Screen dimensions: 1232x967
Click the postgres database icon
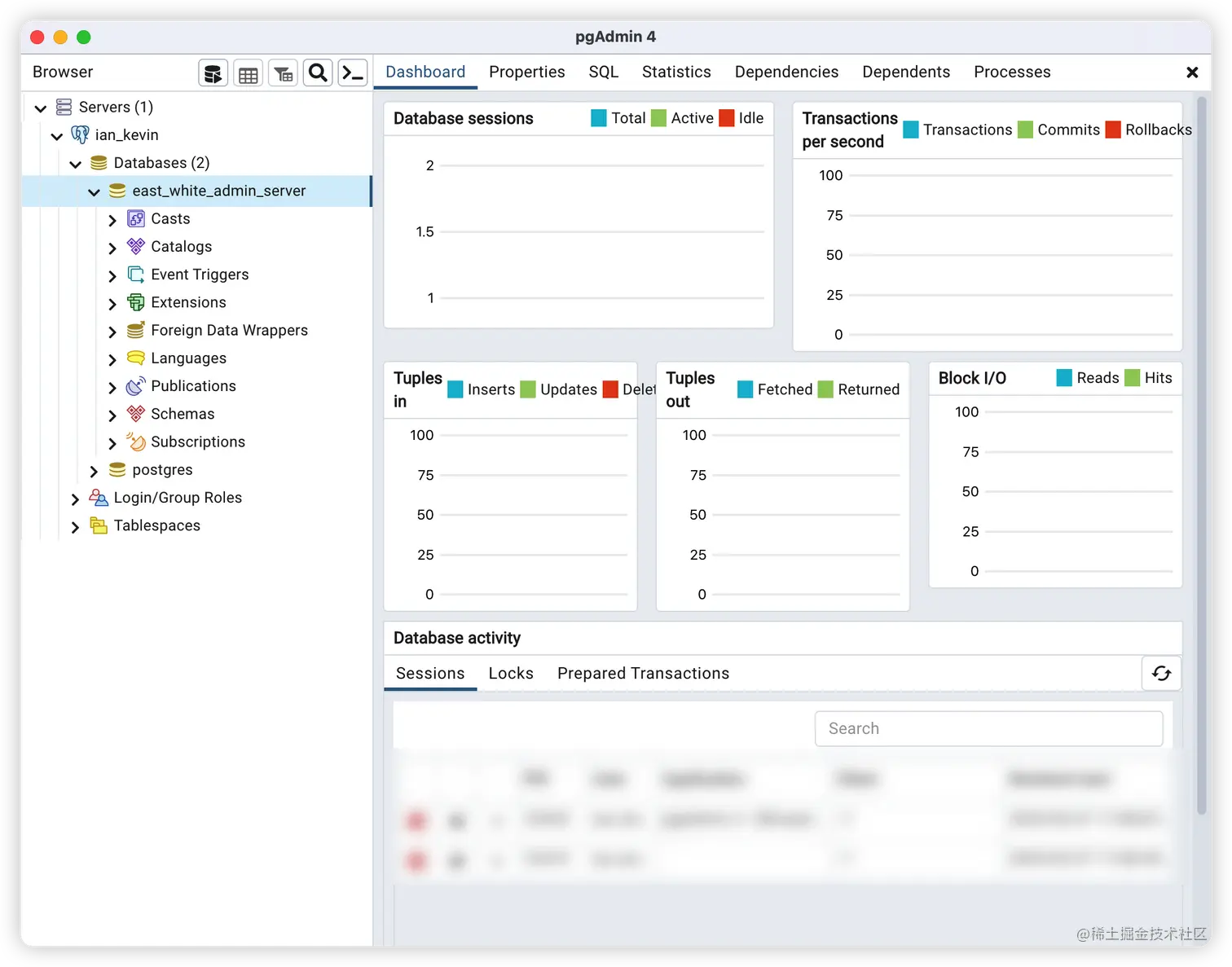click(x=117, y=470)
